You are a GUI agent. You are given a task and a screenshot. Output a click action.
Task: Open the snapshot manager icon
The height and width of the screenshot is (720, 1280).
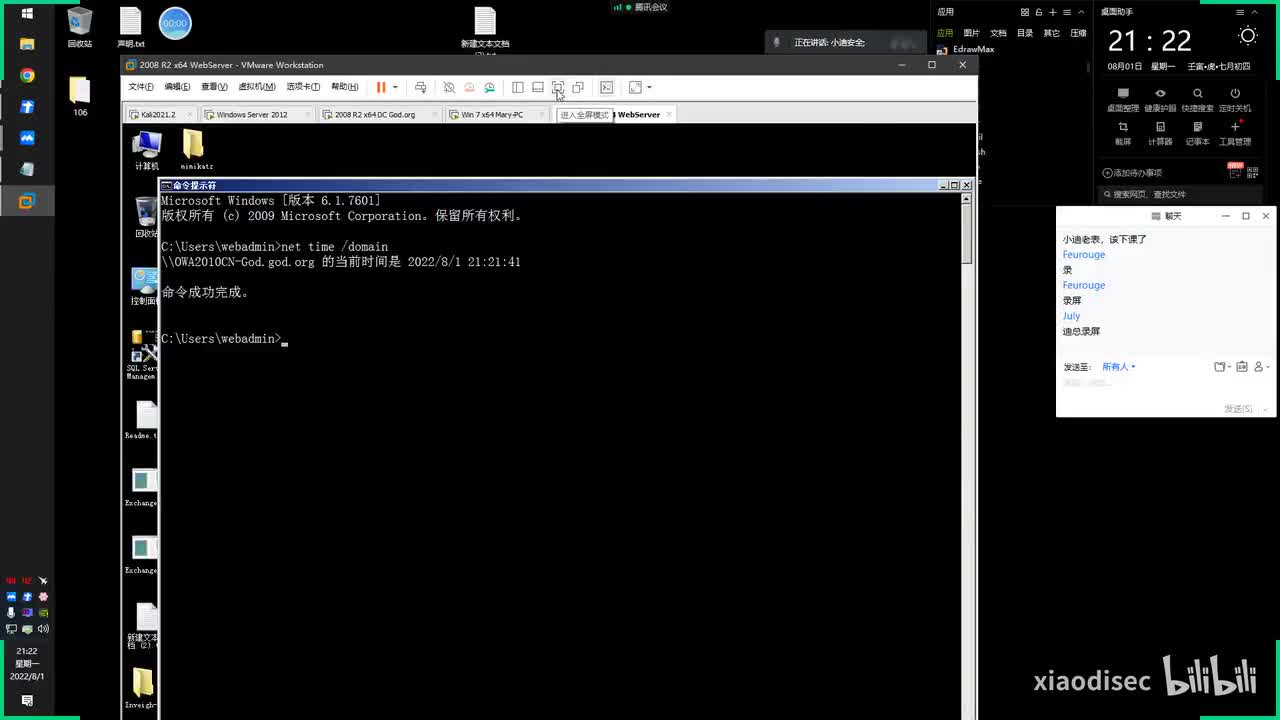[x=489, y=87]
